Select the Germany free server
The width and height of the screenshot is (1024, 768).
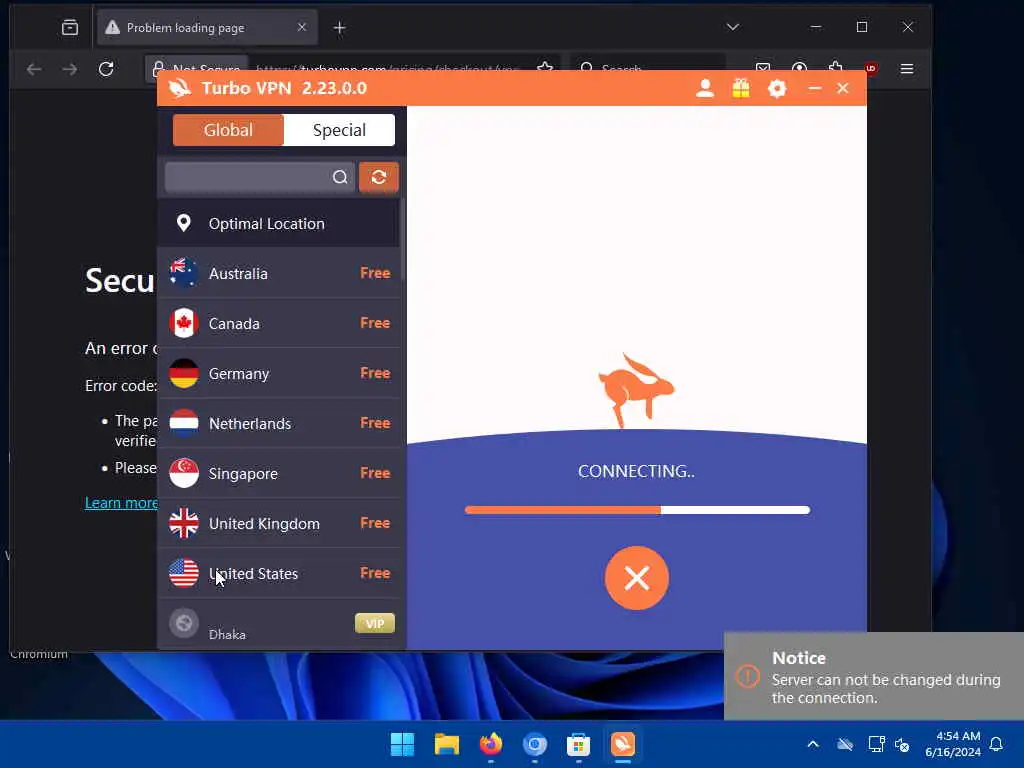point(278,373)
